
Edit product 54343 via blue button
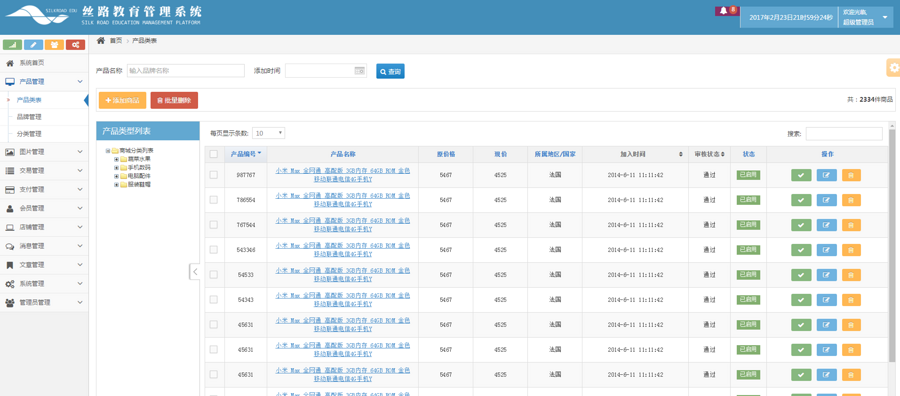827,300
